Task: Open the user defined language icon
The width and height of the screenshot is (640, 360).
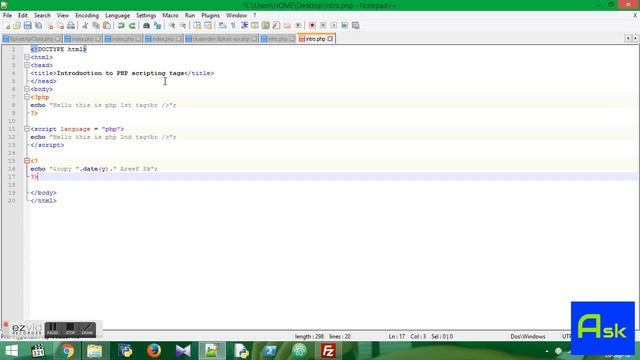Action: point(255,26)
